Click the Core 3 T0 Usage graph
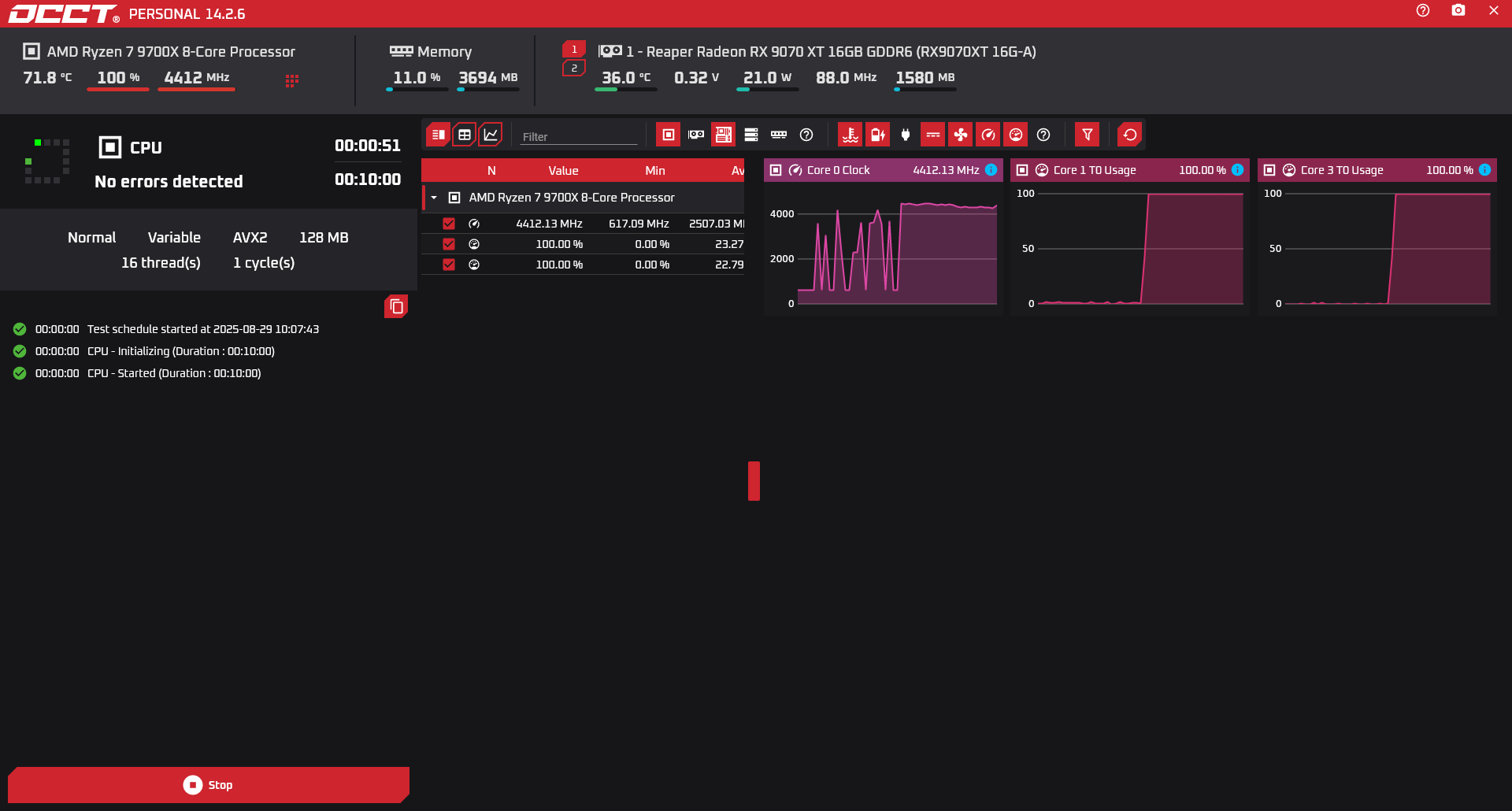Screen dimensions: 1512x811 click(1377, 247)
